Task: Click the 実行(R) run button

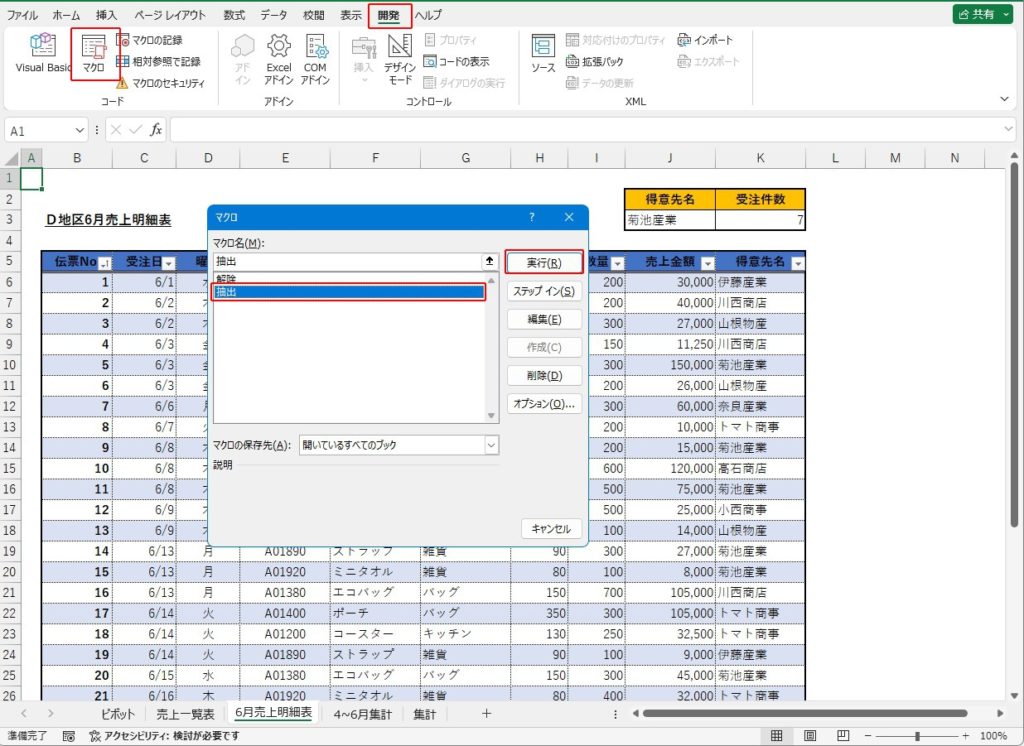Action: (x=543, y=263)
